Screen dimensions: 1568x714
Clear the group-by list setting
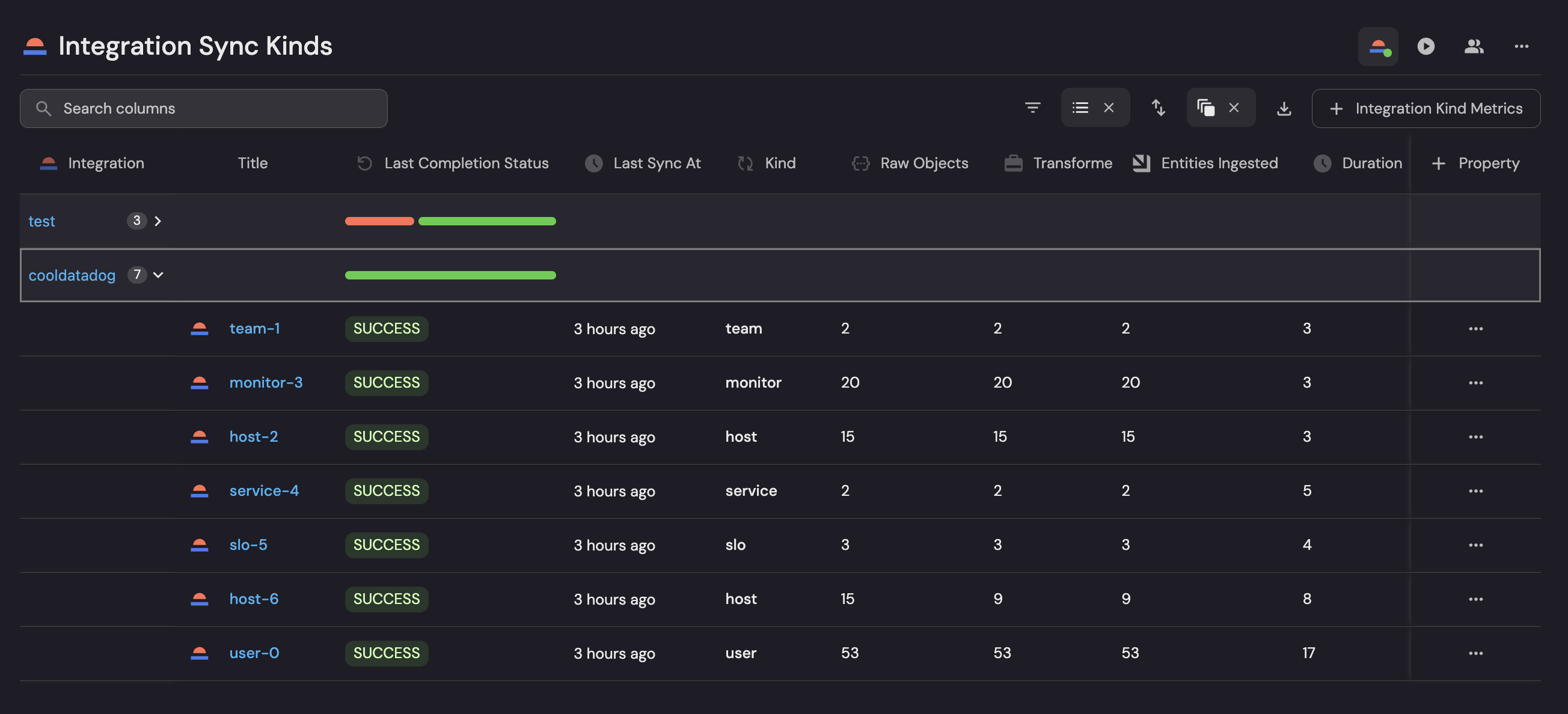tap(1109, 108)
